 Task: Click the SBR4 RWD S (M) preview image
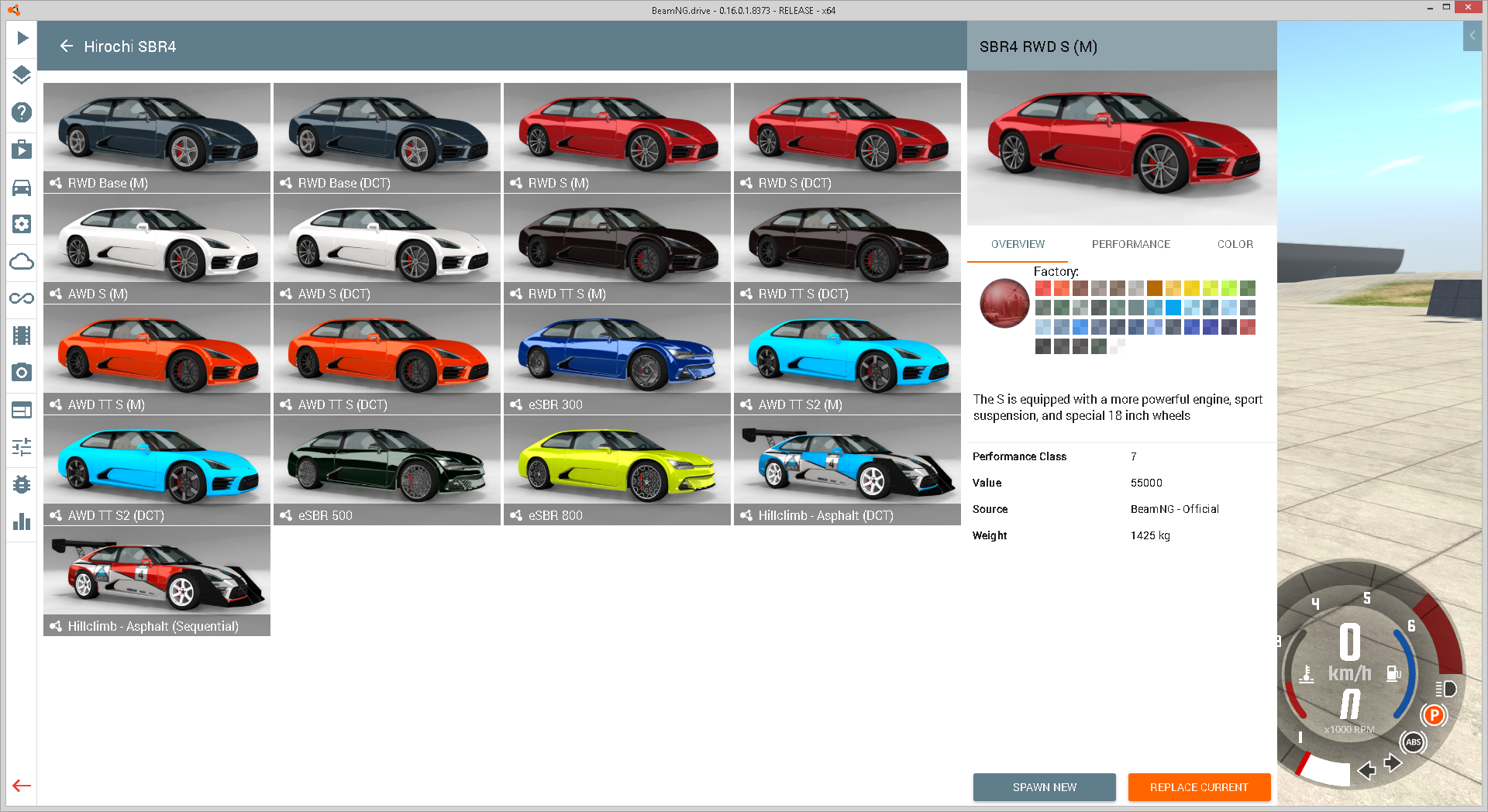point(1121,148)
